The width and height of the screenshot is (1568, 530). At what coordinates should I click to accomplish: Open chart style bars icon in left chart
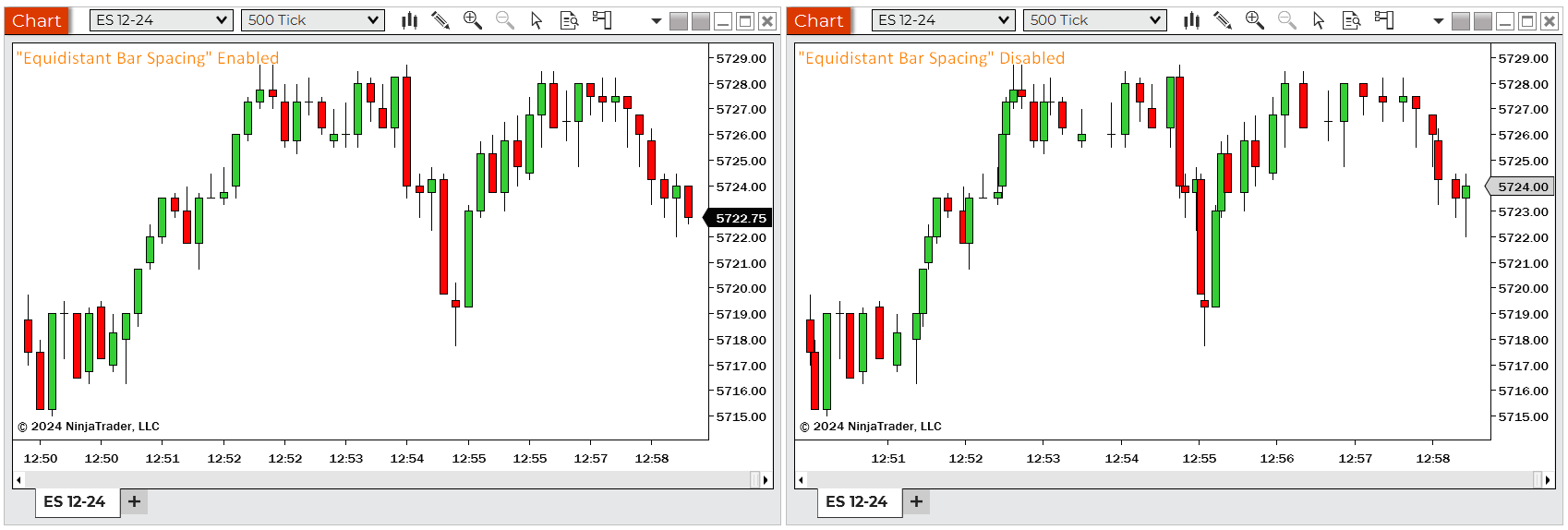pyautogui.click(x=410, y=20)
